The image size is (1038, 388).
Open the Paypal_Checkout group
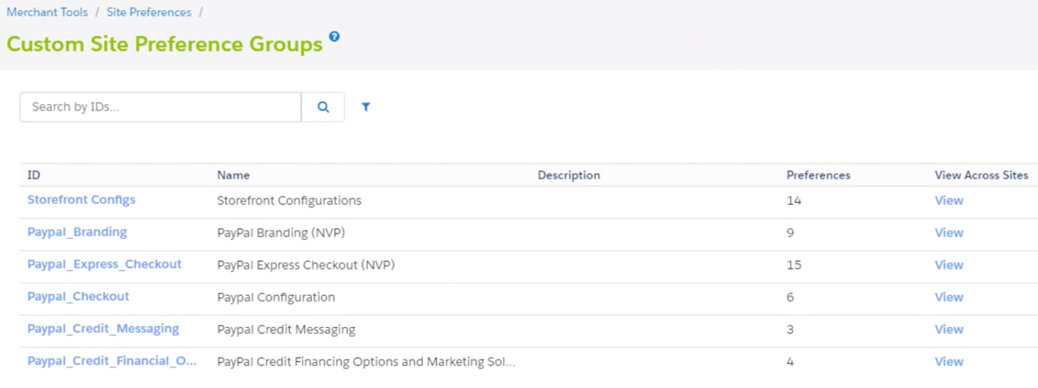(78, 297)
